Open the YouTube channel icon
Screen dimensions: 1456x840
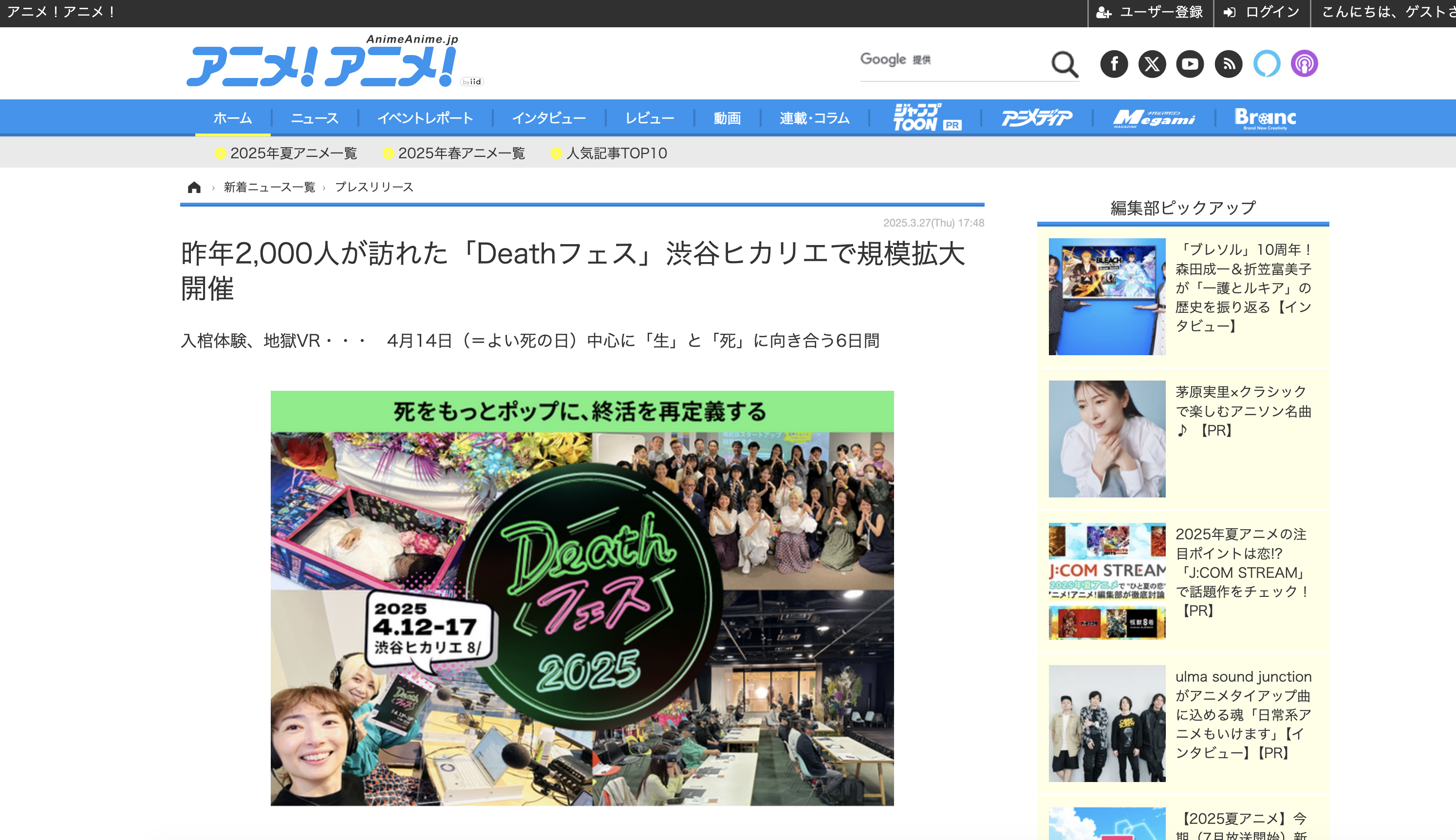[1190, 63]
